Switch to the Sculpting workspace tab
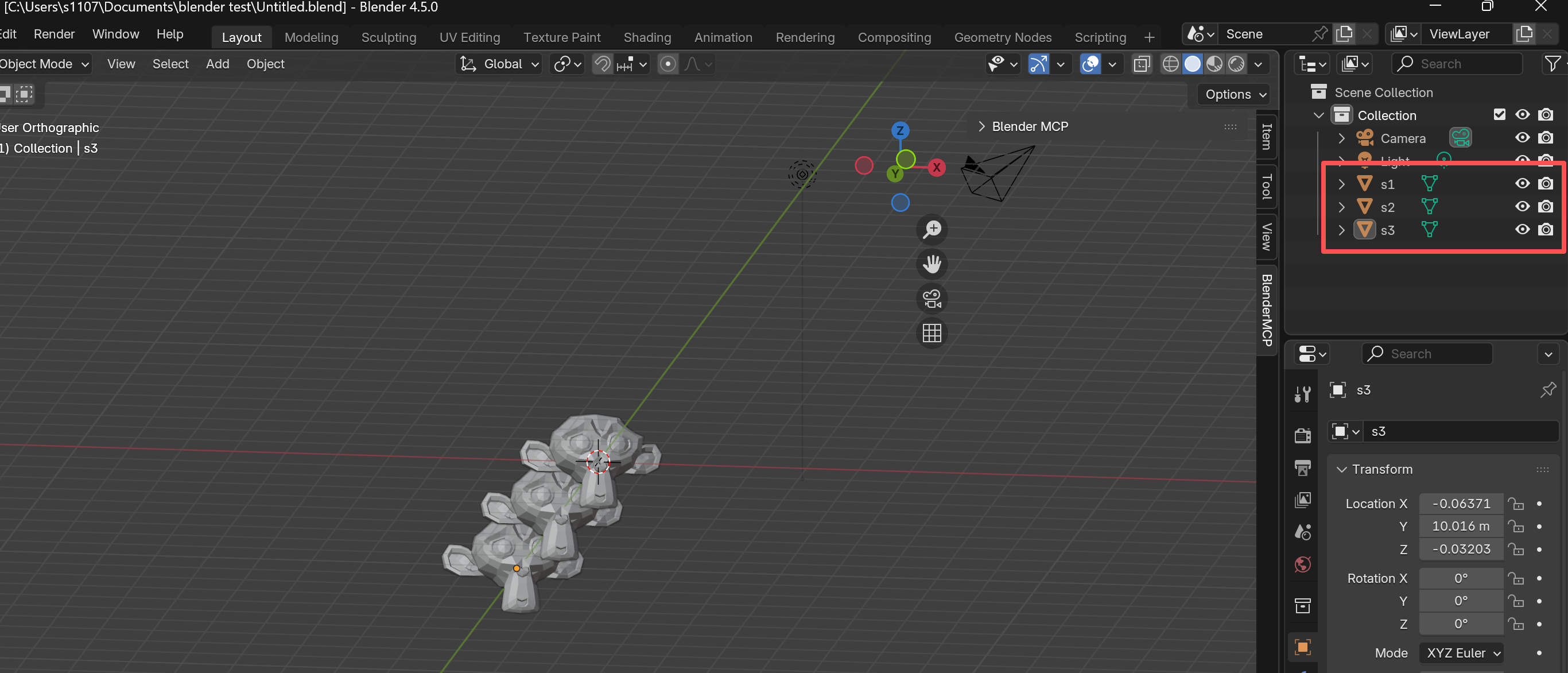The height and width of the screenshot is (673, 1568). [x=389, y=38]
